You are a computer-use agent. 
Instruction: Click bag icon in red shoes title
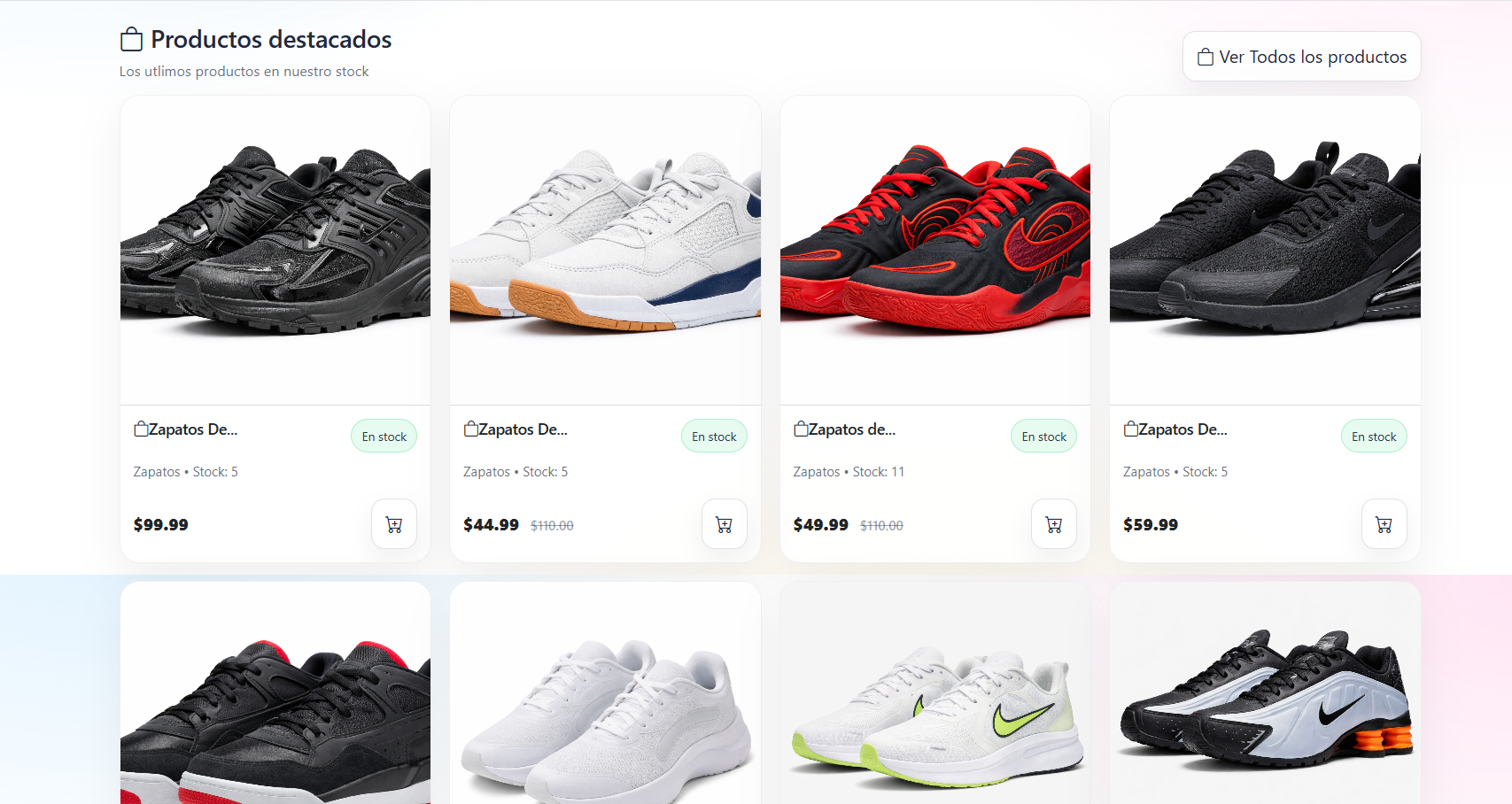point(801,429)
